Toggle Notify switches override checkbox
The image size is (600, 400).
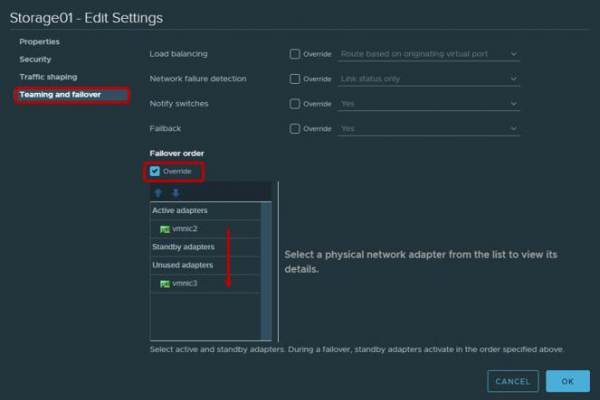tap(294, 103)
